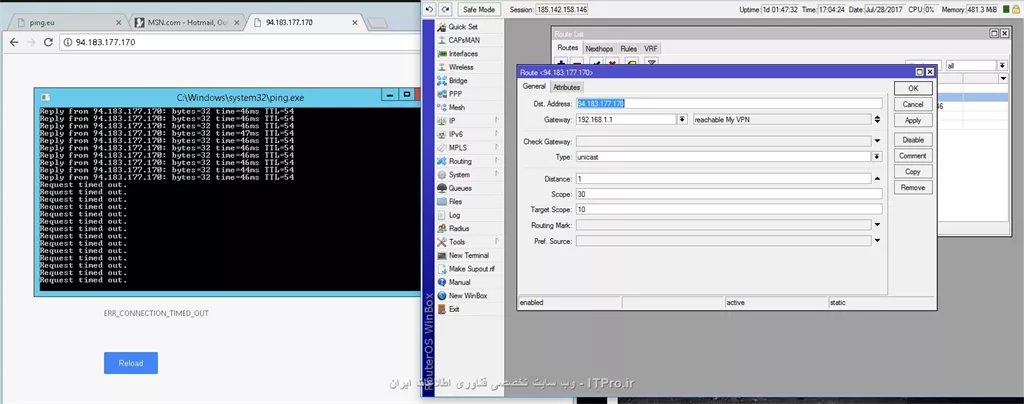Image resolution: width=1024 pixels, height=404 pixels.
Task: Open the Type unicast dropdown
Action: coord(877,157)
